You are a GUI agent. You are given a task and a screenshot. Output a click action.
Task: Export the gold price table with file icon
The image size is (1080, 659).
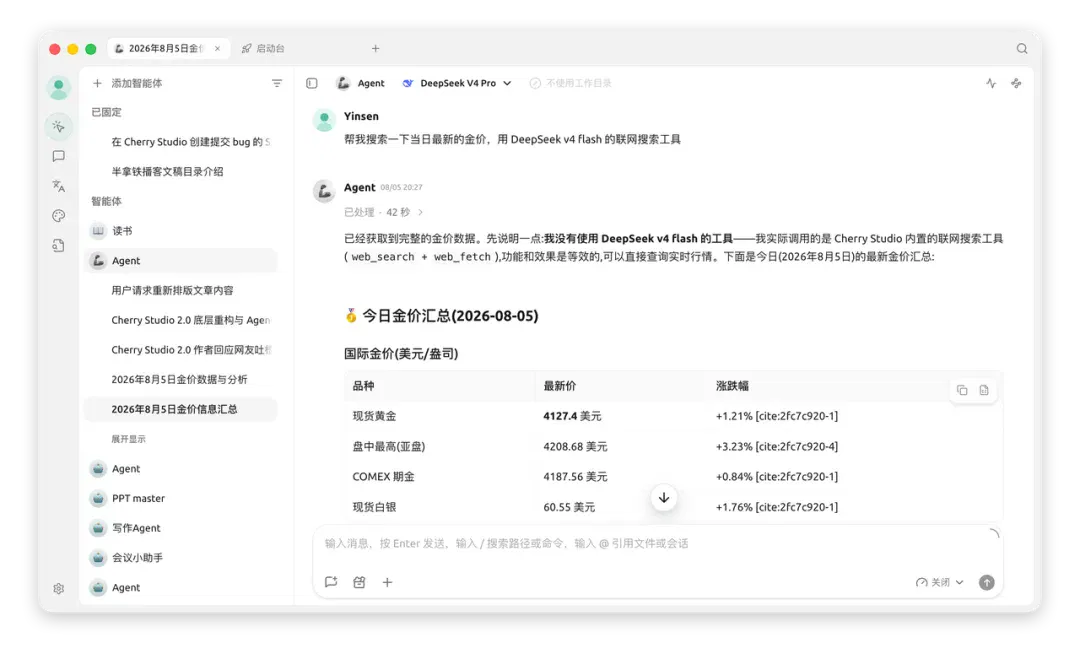click(984, 390)
